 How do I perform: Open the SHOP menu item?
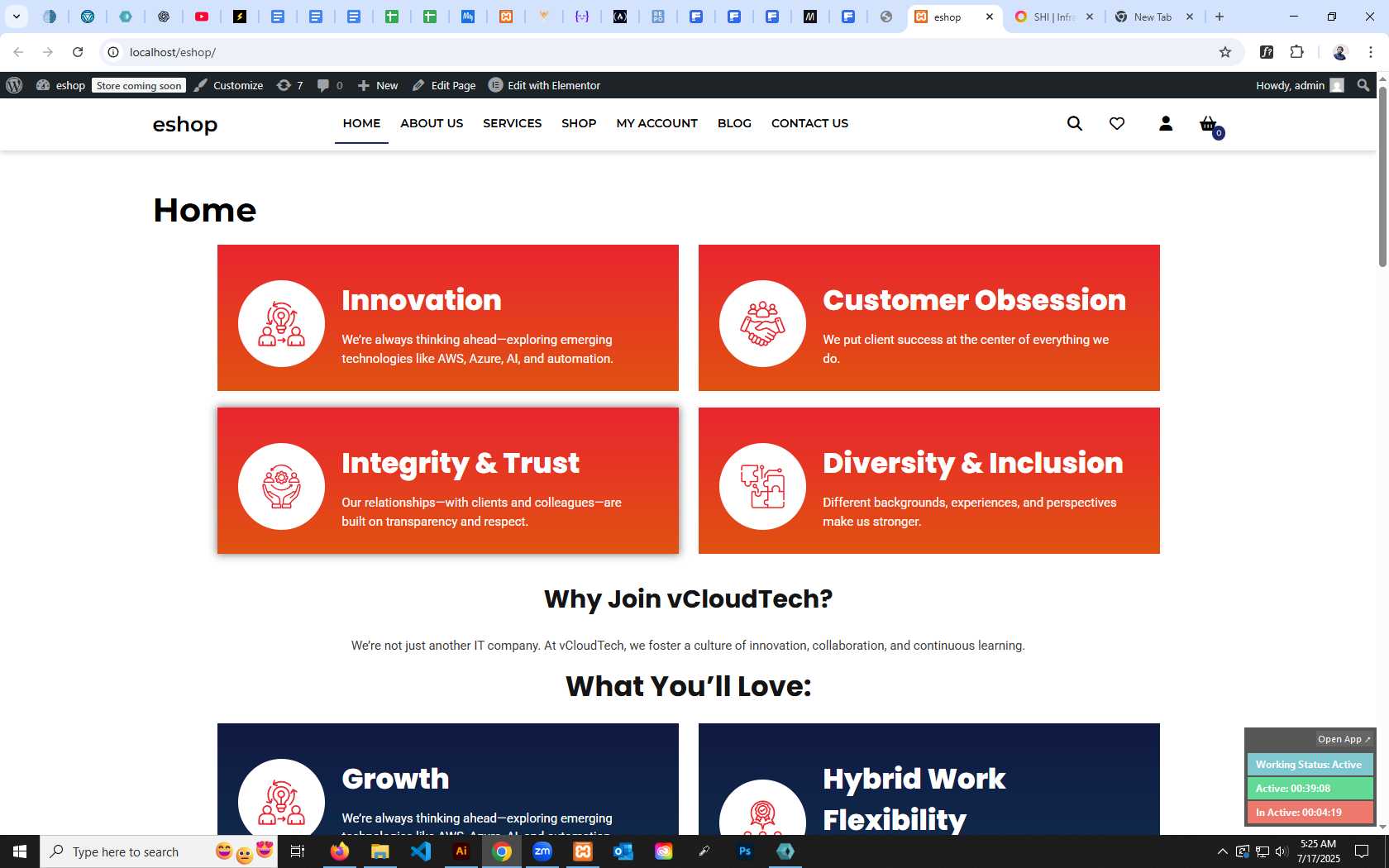coord(579,123)
